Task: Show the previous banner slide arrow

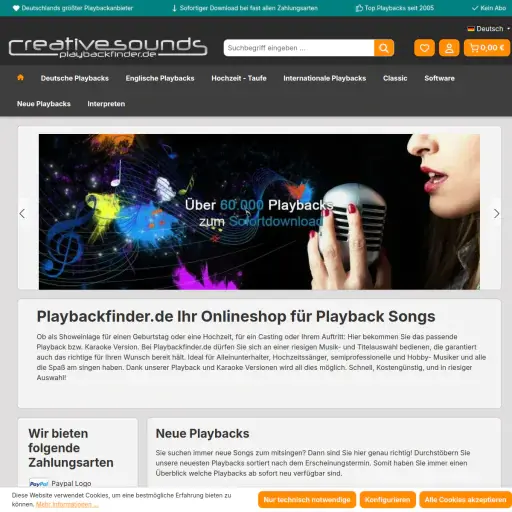Action: [22, 213]
